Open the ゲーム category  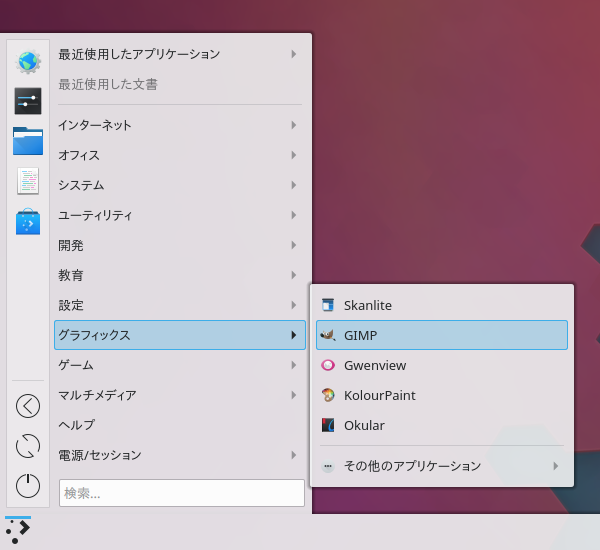pos(180,365)
